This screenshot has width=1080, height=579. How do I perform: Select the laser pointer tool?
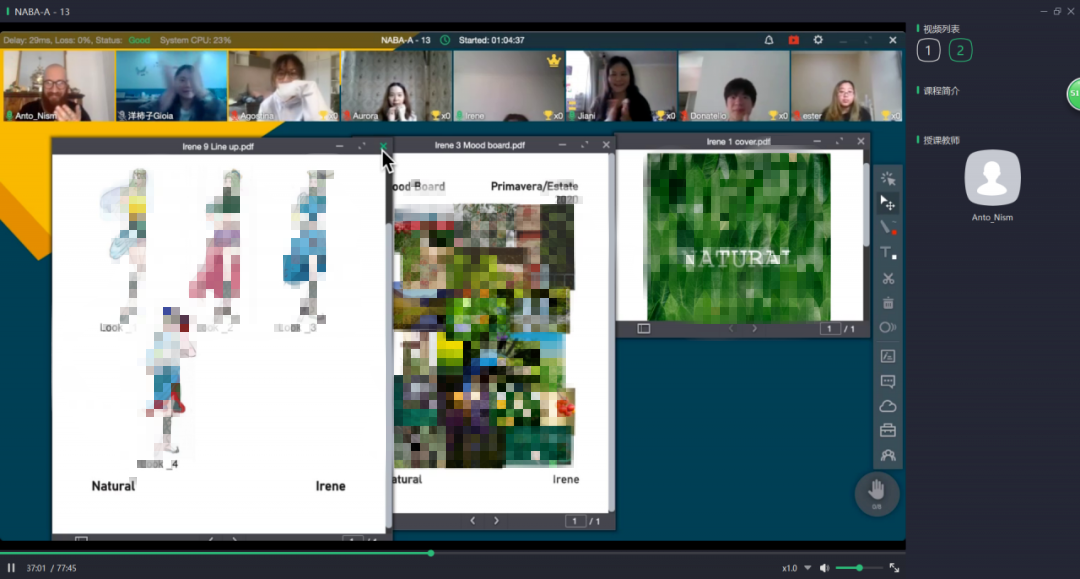[888, 179]
